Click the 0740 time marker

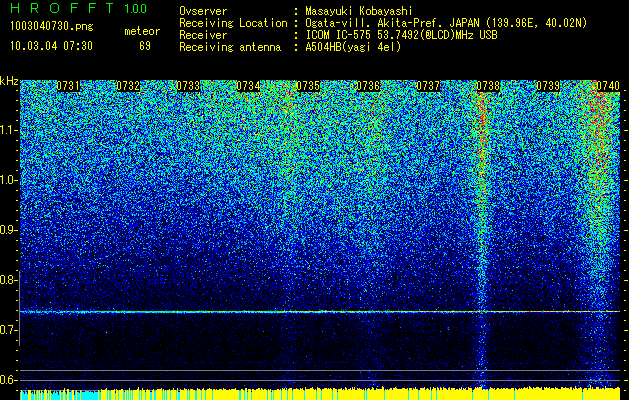(x=608, y=86)
